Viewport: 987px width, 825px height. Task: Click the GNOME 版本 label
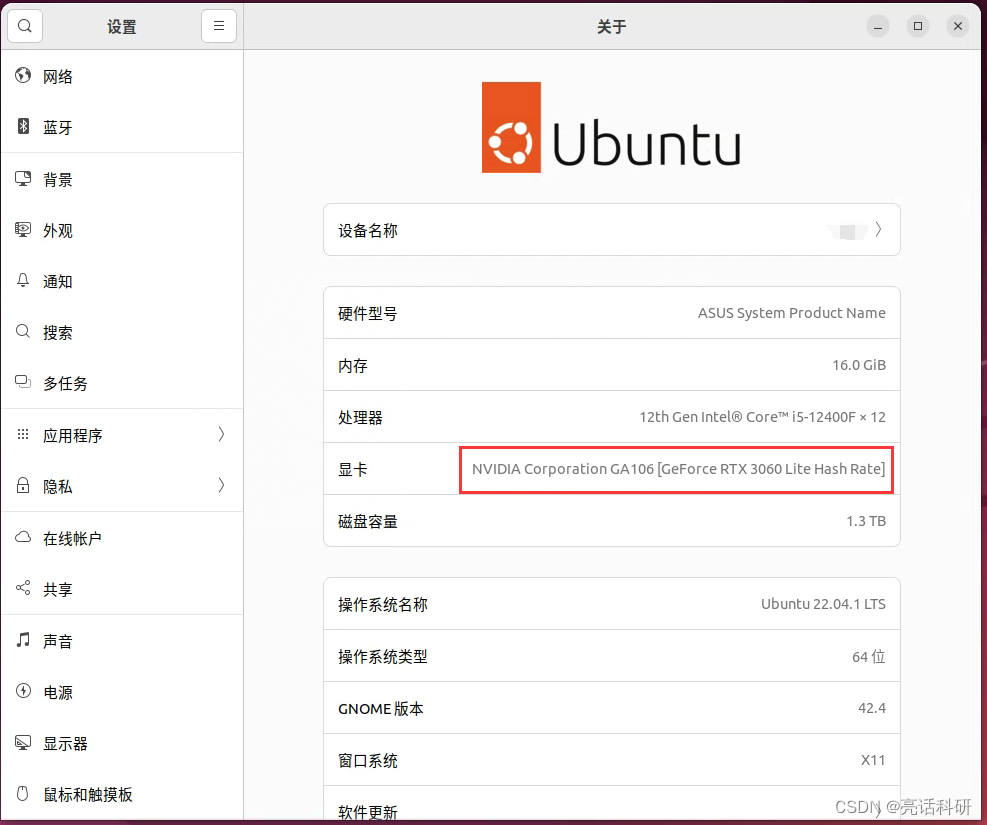tap(380, 709)
